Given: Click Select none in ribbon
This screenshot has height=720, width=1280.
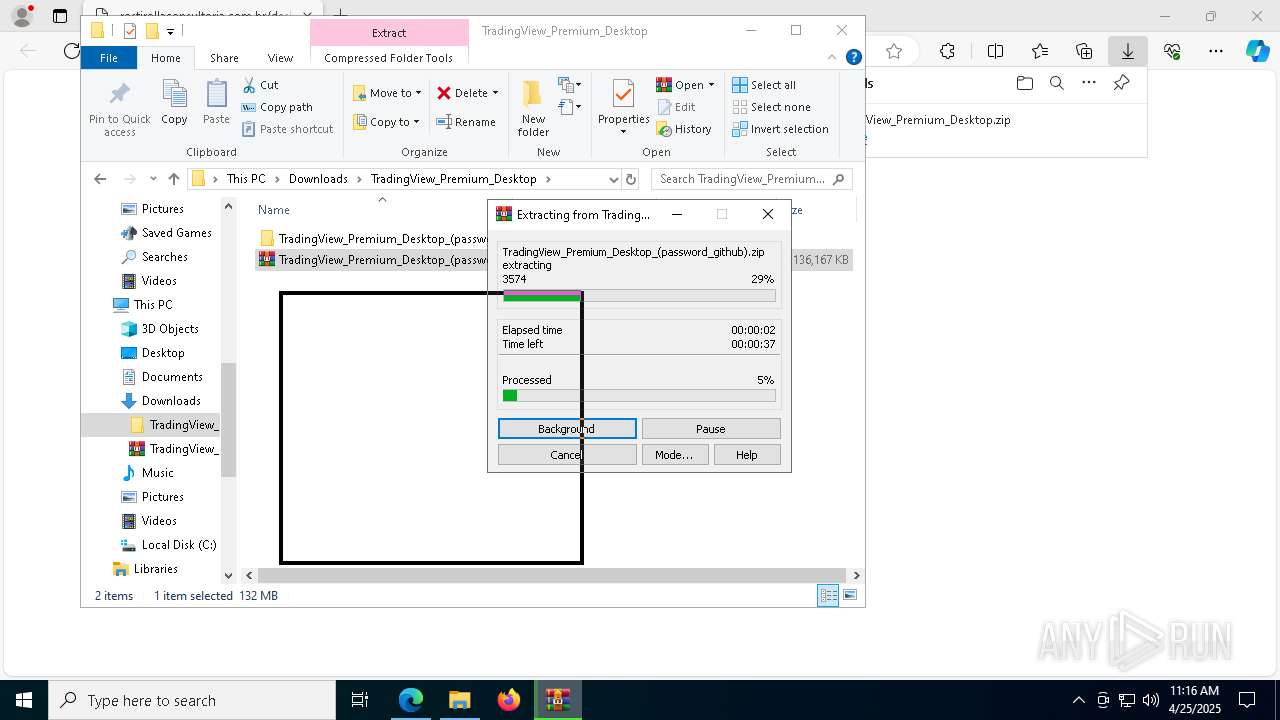Looking at the screenshot, I should click(x=771, y=107).
